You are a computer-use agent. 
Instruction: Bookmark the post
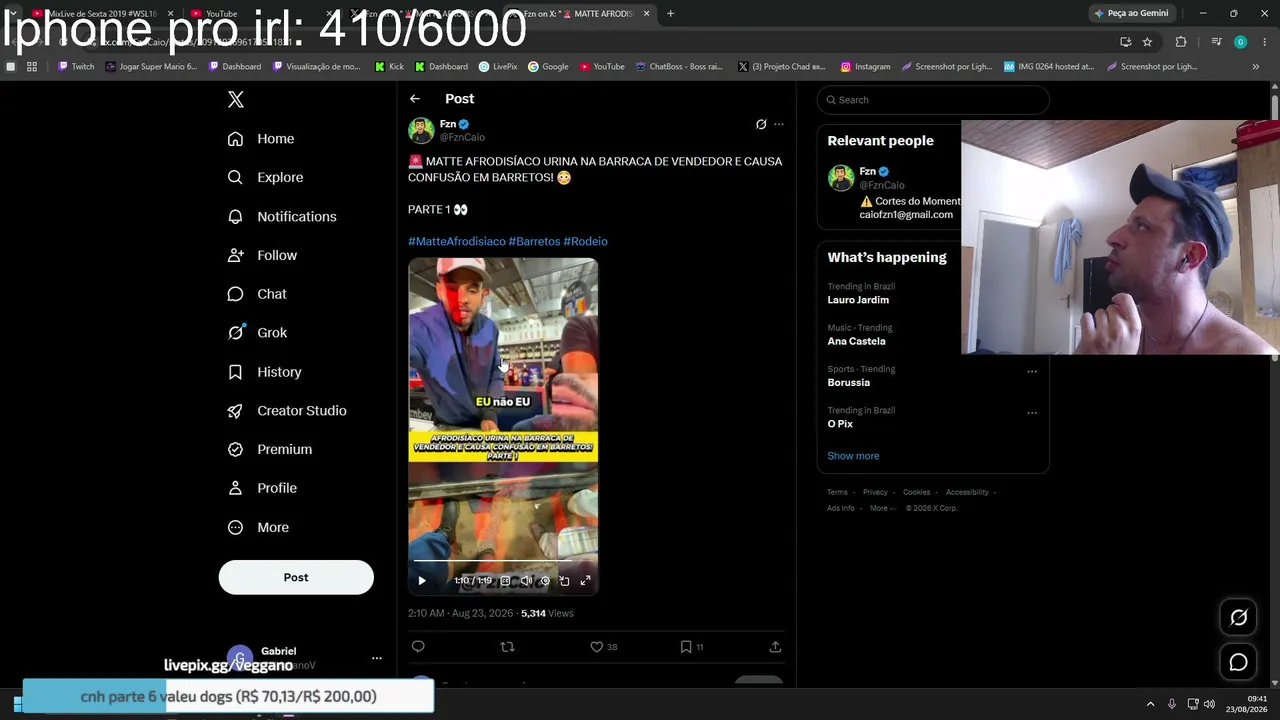[x=686, y=647]
